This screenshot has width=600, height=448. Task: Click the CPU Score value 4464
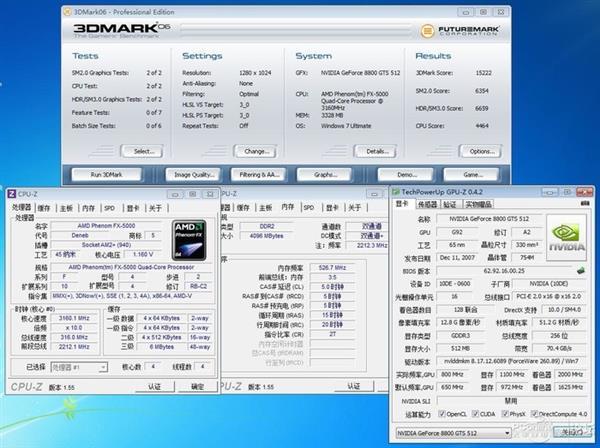tap(482, 125)
